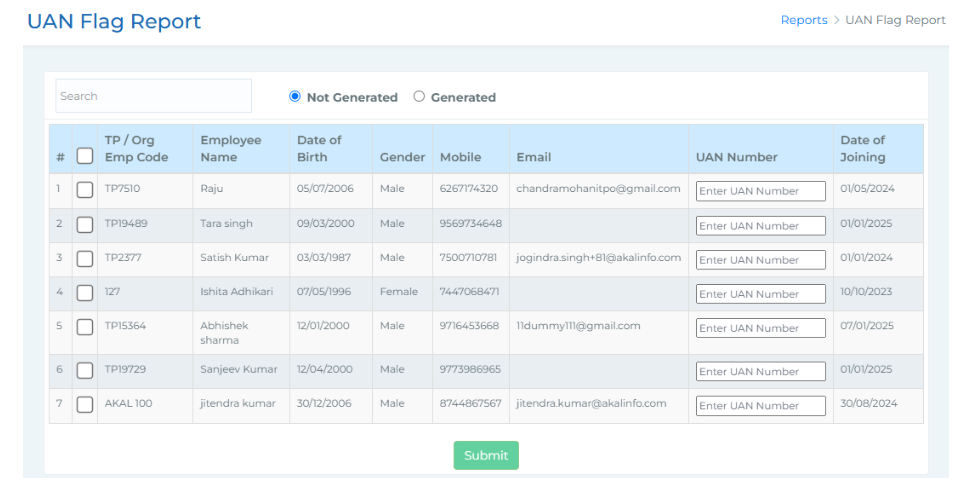Focus UAN Number field for TP7510

[760, 191]
